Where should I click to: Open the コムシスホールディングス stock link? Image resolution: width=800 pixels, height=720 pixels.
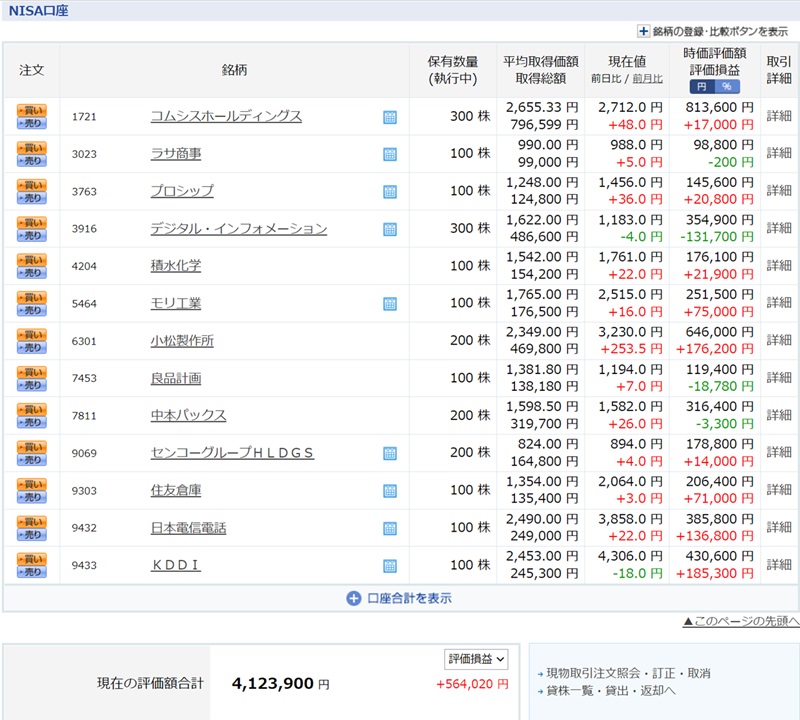tap(226, 116)
